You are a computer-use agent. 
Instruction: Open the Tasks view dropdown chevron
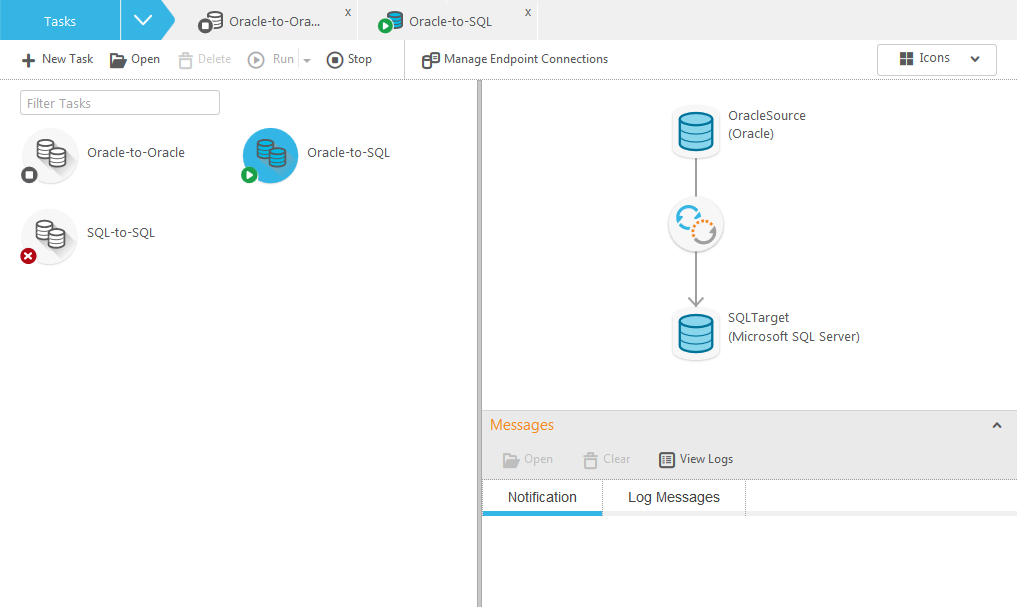click(145, 19)
